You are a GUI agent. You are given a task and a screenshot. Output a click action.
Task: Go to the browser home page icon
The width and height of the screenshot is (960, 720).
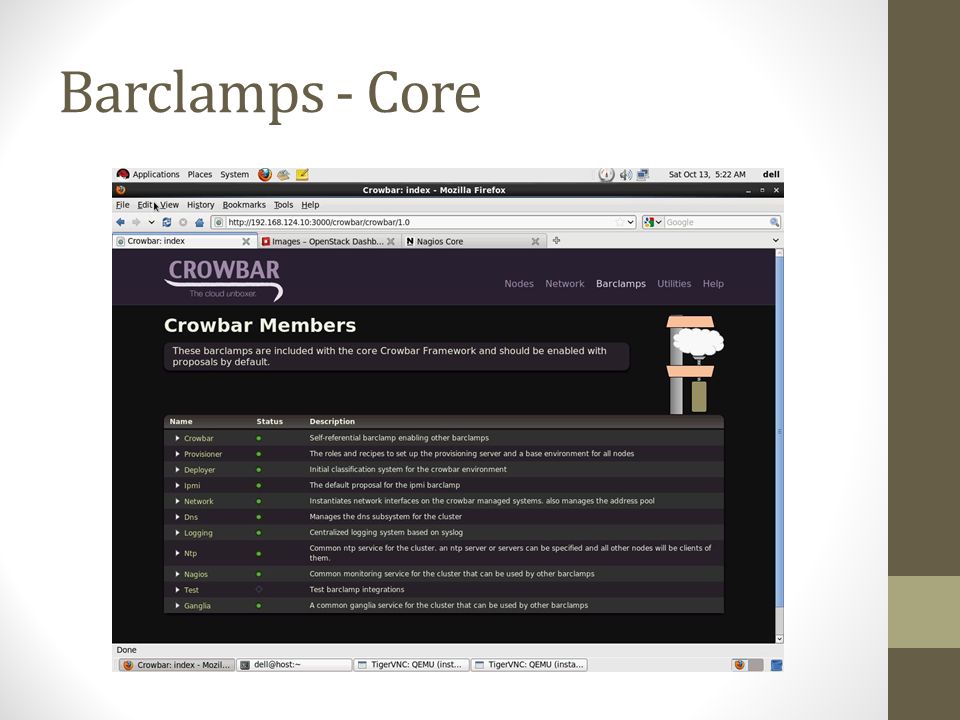click(x=199, y=222)
